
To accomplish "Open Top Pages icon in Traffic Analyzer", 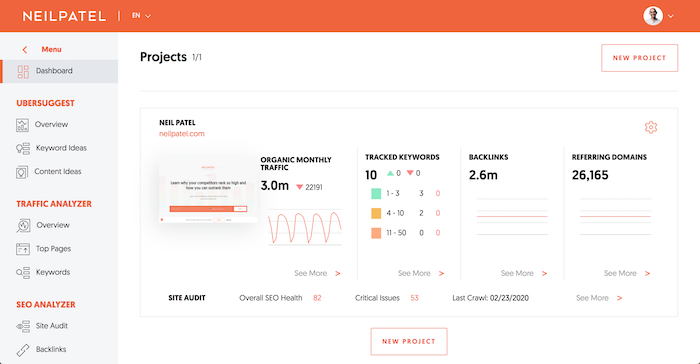I will click(x=23, y=249).
